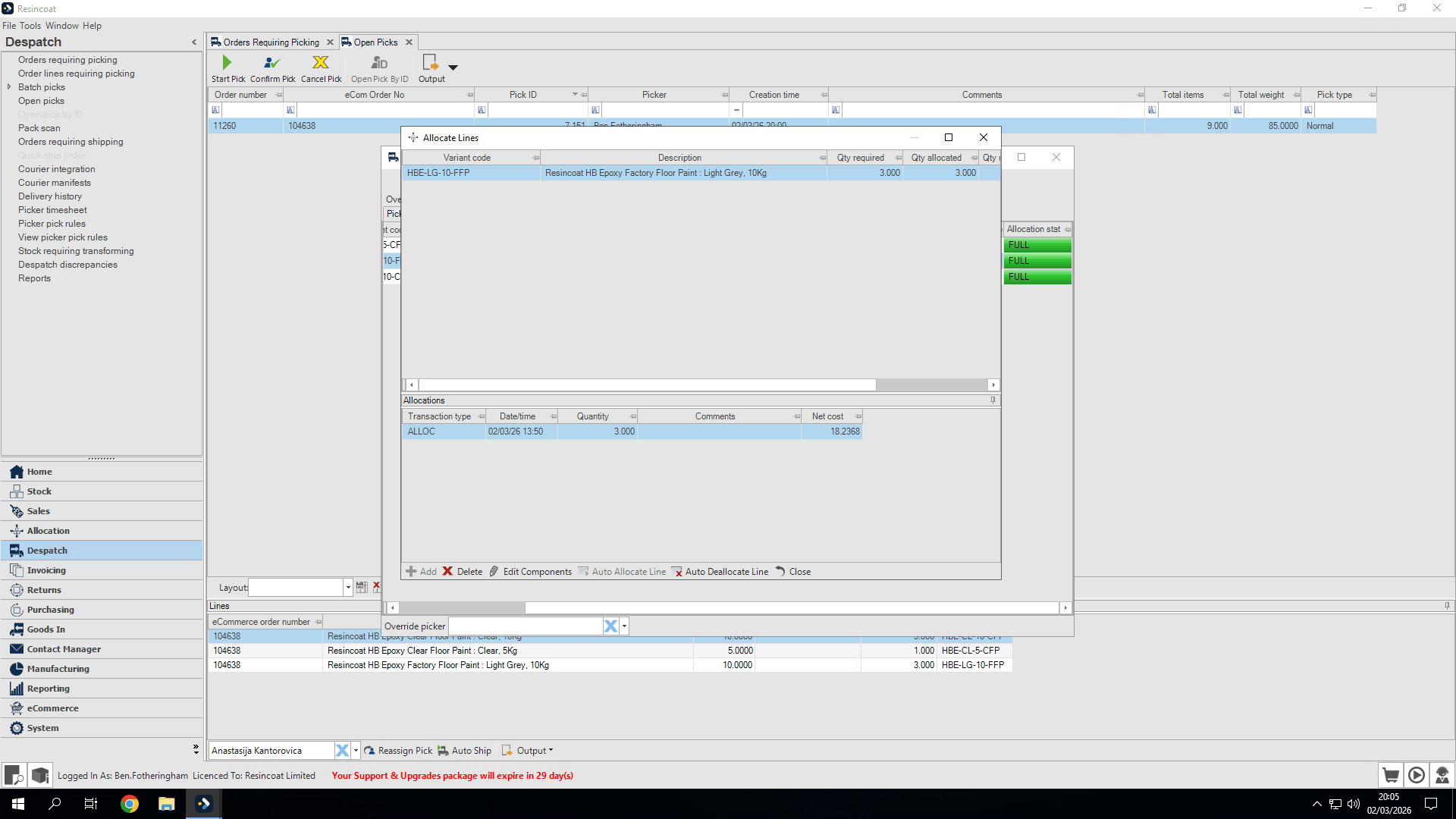Clear the Anastasija Kantorovica picker with blue X
This screenshot has height=819, width=1456.
coord(342,751)
